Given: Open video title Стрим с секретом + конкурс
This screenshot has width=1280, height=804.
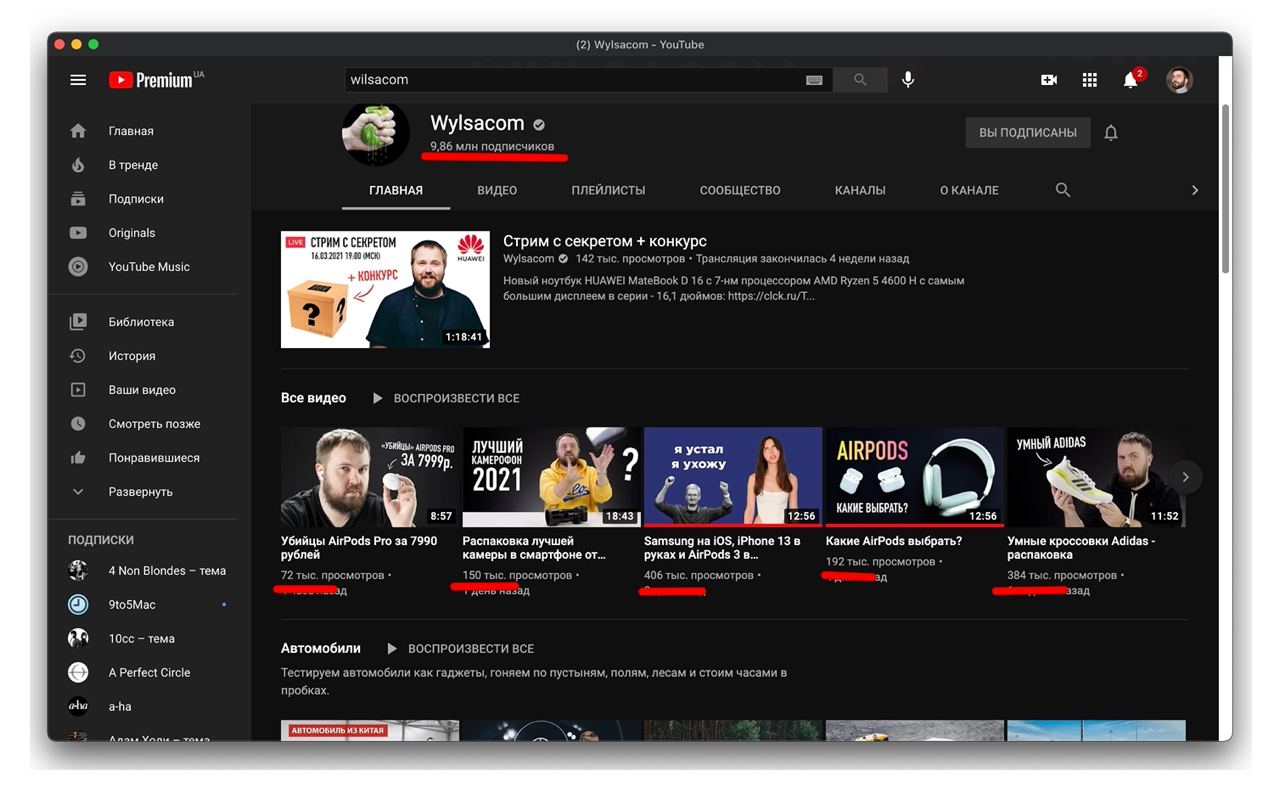Looking at the screenshot, I should pyautogui.click(x=604, y=241).
